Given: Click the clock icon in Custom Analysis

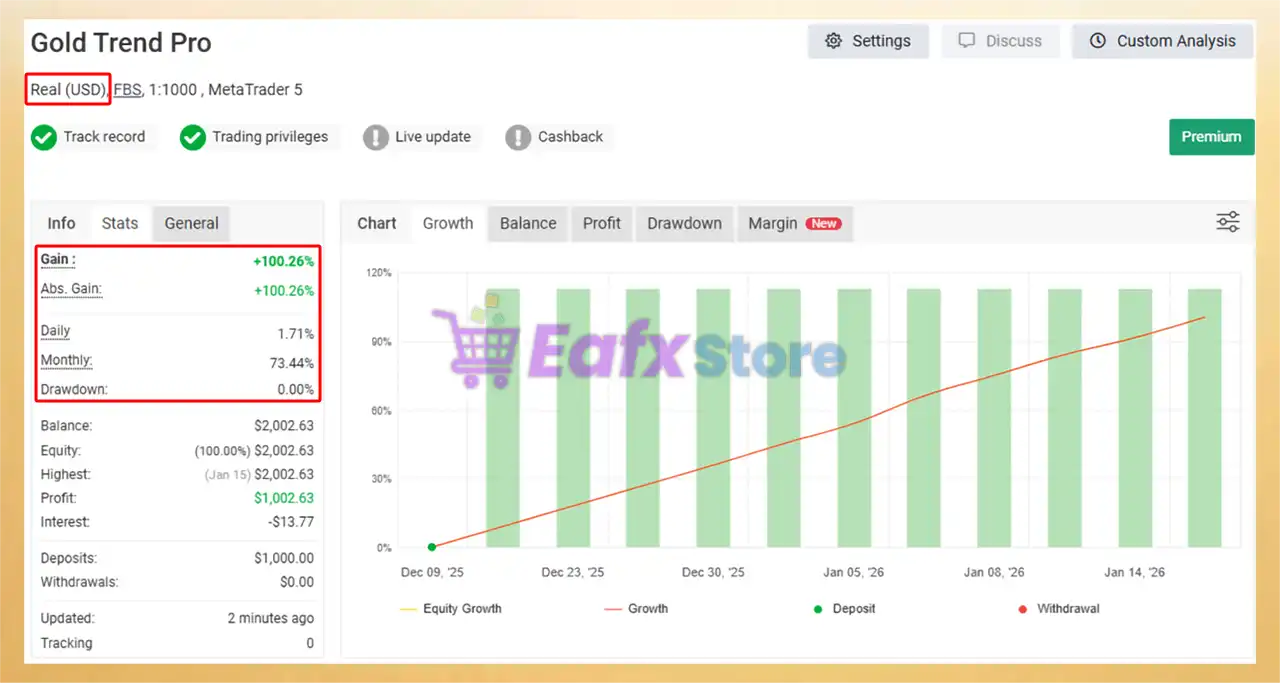Looking at the screenshot, I should [x=1098, y=41].
